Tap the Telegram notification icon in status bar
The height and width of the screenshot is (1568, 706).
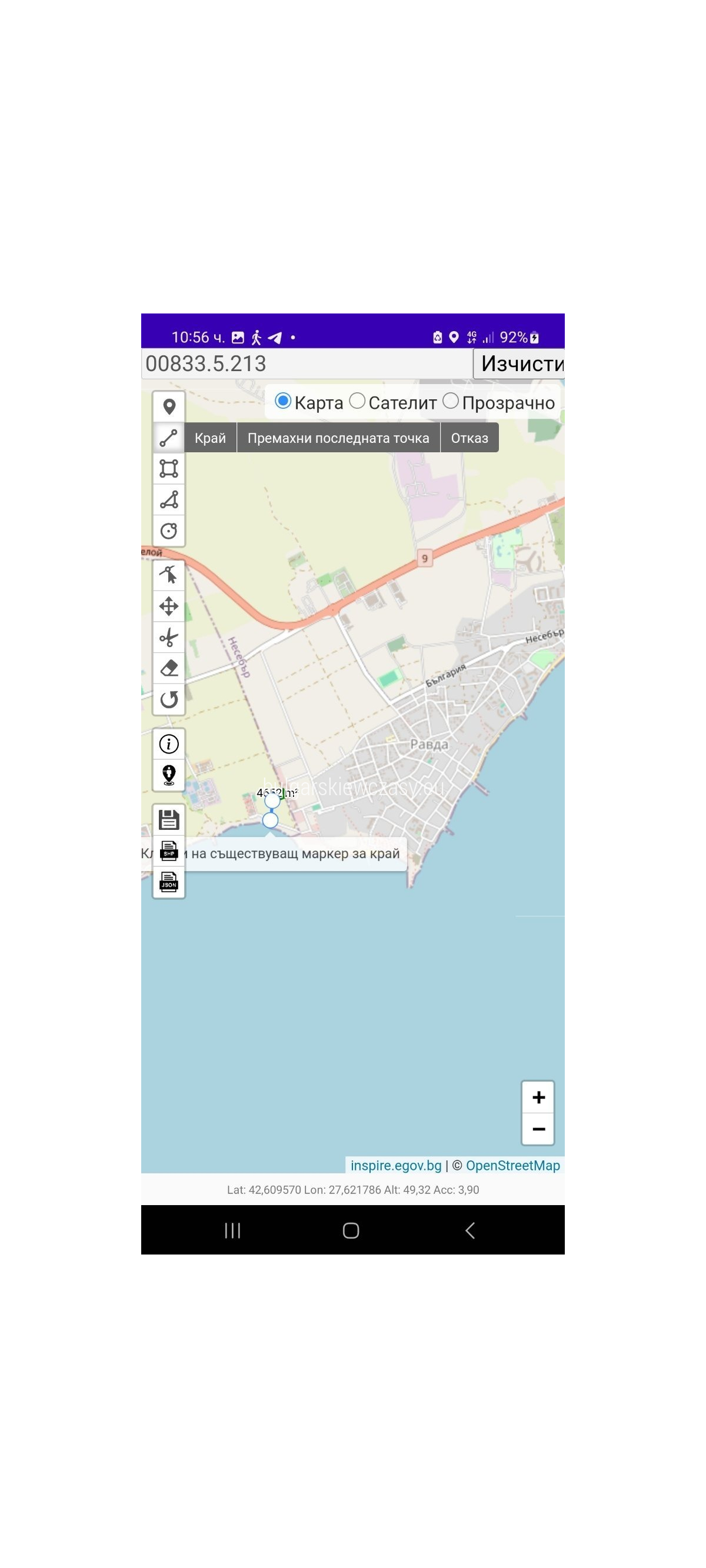[x=275, y=337]
